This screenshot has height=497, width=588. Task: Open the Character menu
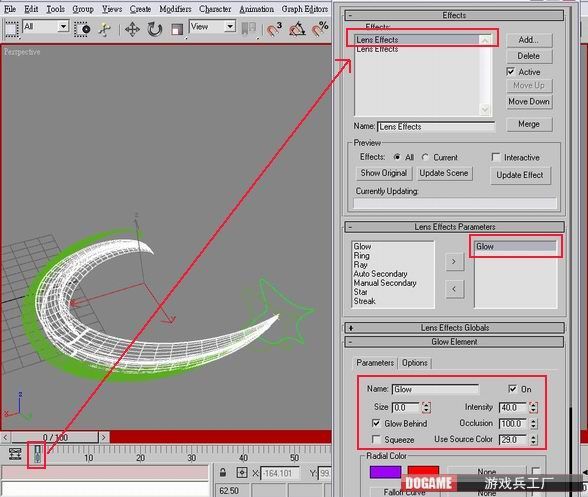point(215,9)
